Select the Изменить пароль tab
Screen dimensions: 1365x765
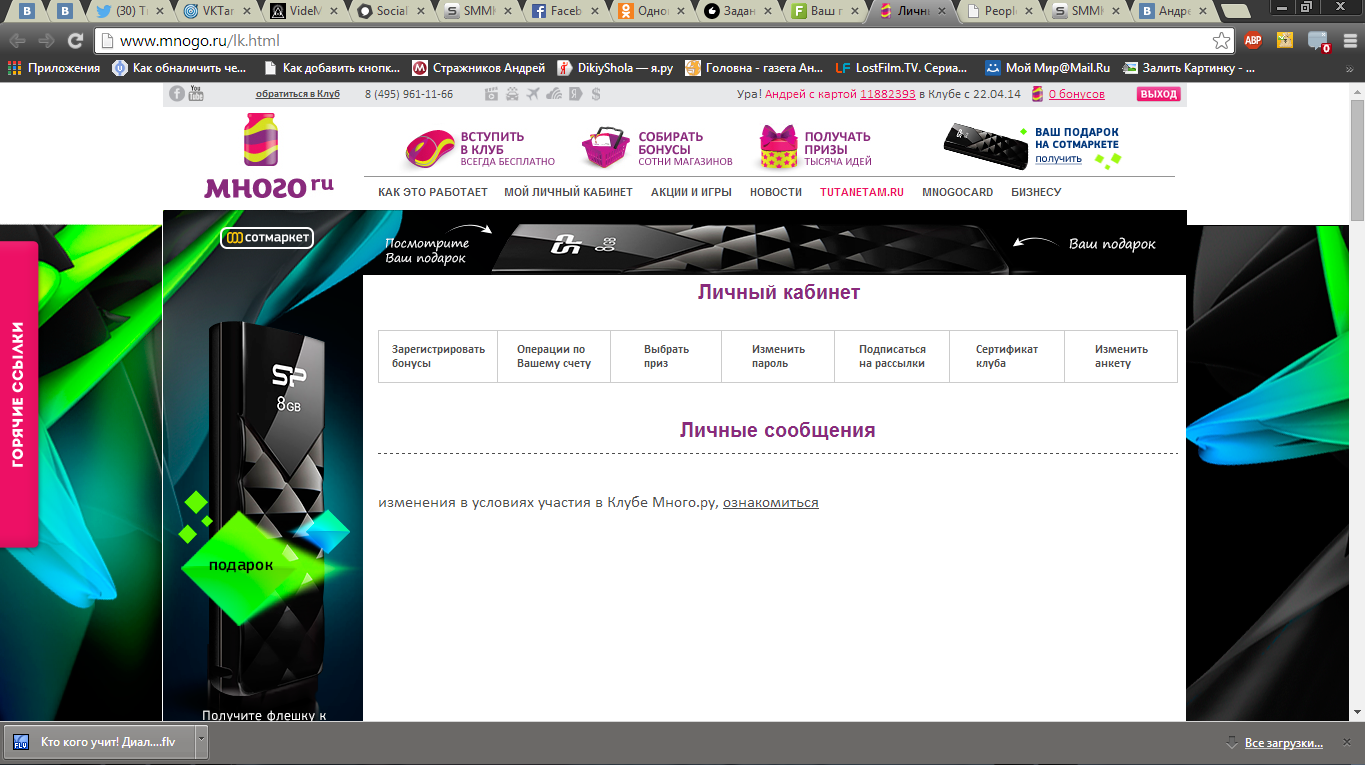(778, 356)
